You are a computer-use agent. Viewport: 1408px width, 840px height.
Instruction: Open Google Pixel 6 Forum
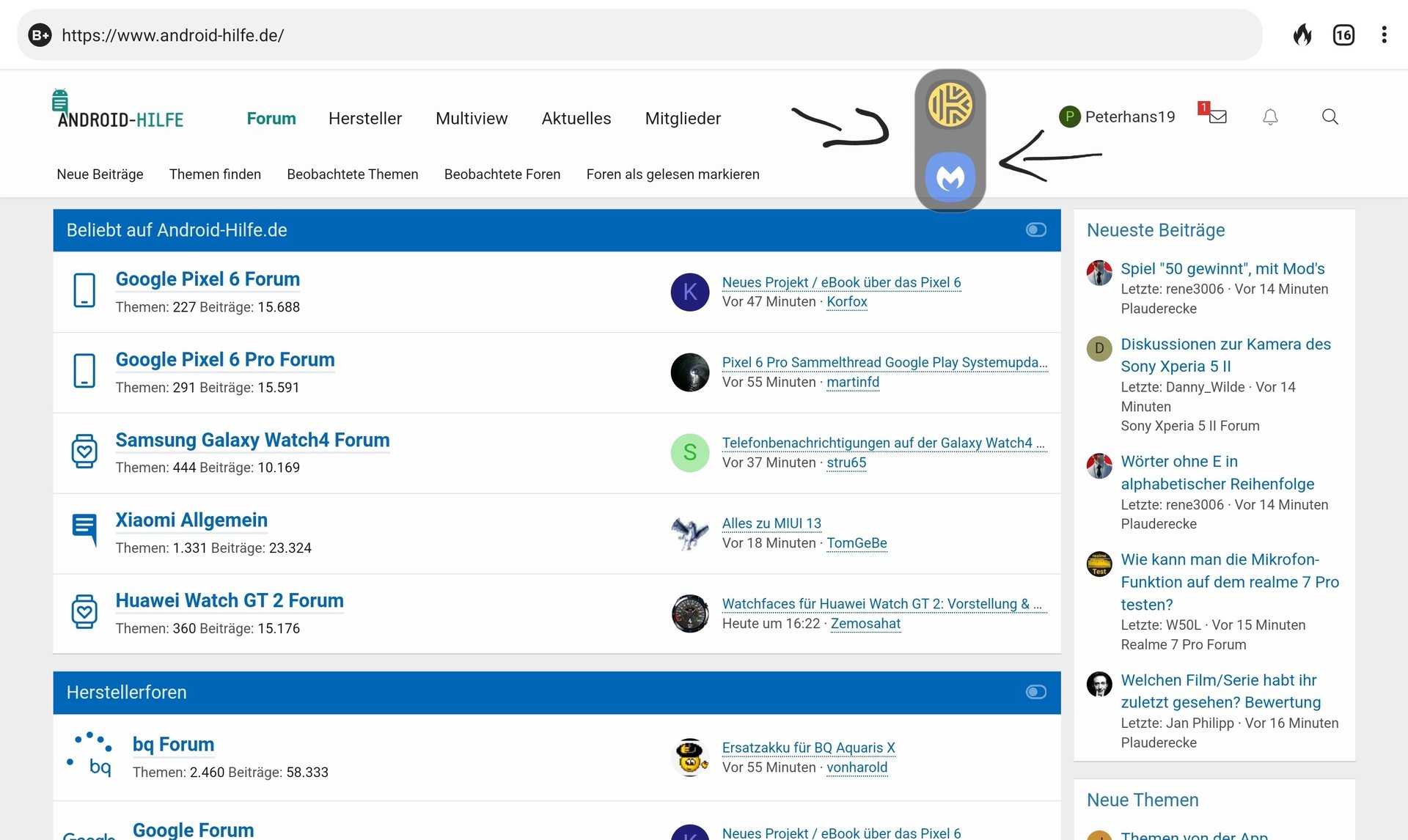[x=208, y=279]
